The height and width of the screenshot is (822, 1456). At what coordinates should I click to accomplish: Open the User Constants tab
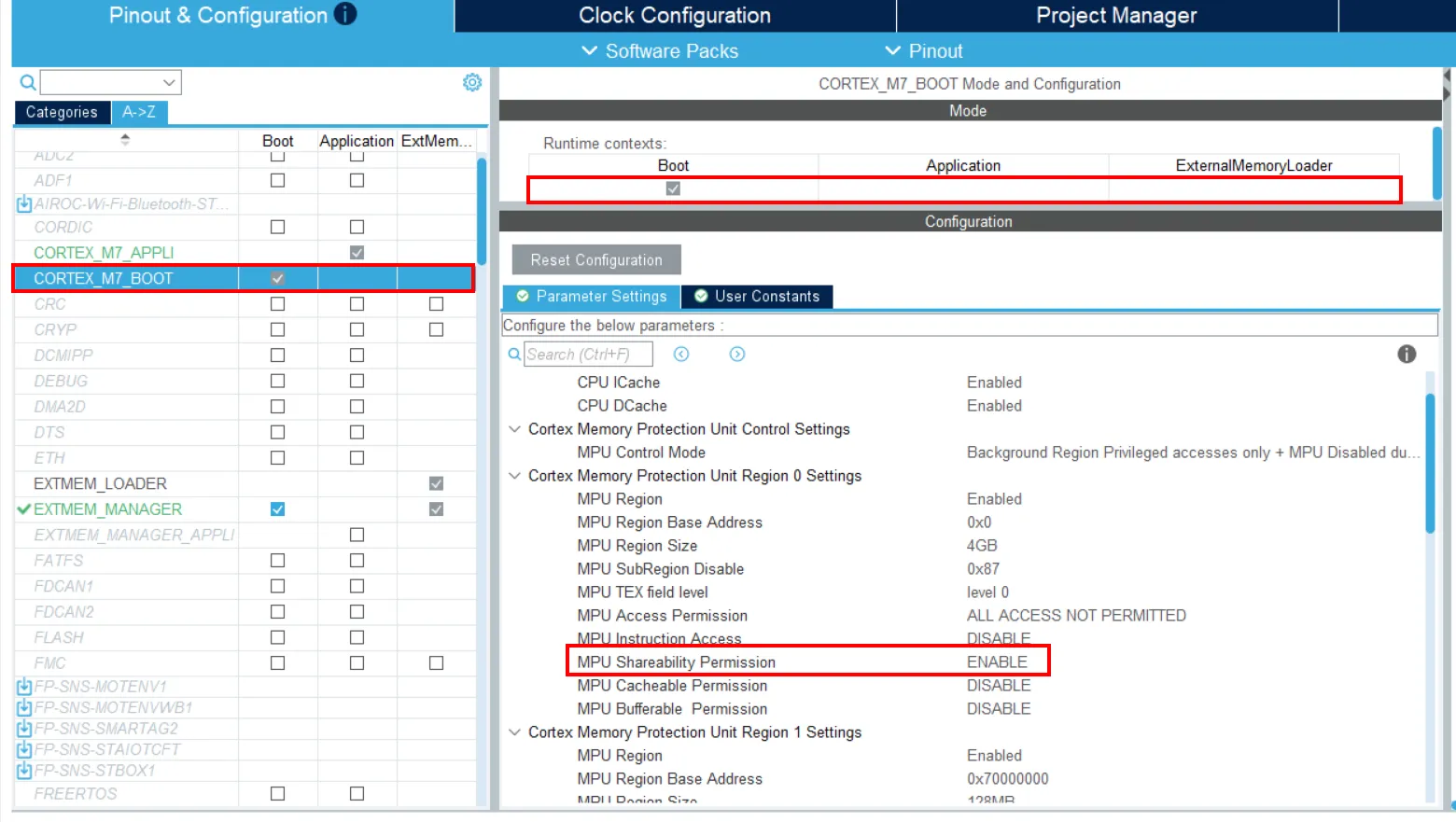coord(757,297)
